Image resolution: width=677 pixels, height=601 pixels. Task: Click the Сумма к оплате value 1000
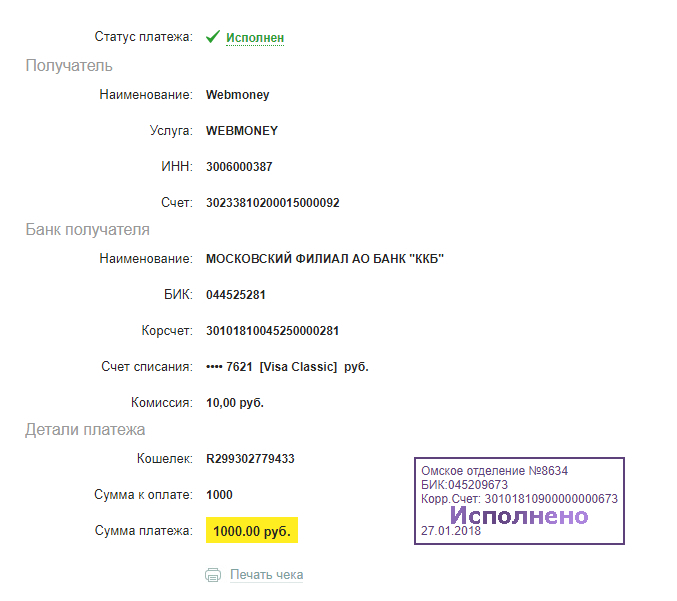219,495
